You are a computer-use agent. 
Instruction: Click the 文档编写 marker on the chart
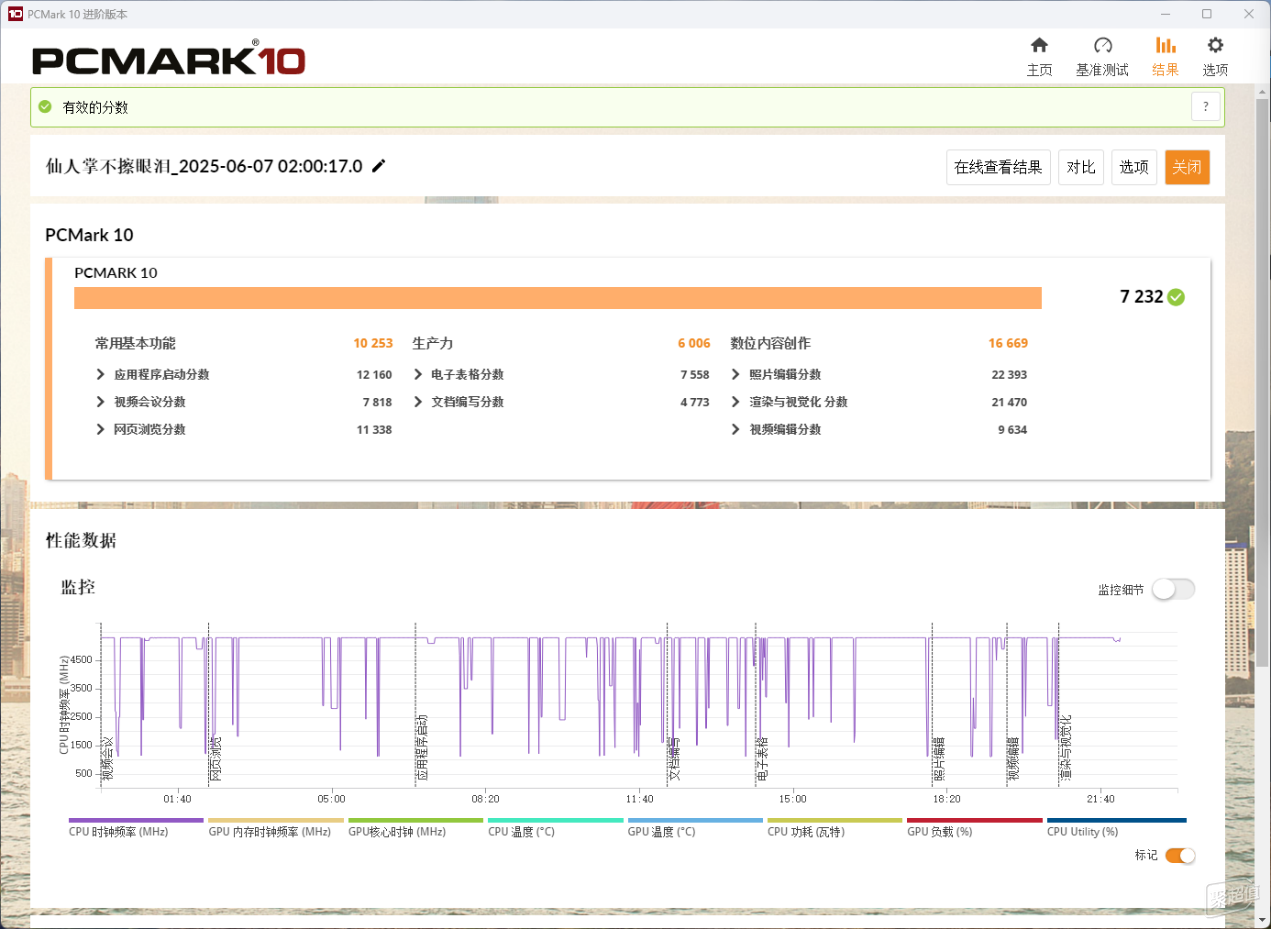click(674, 760)
